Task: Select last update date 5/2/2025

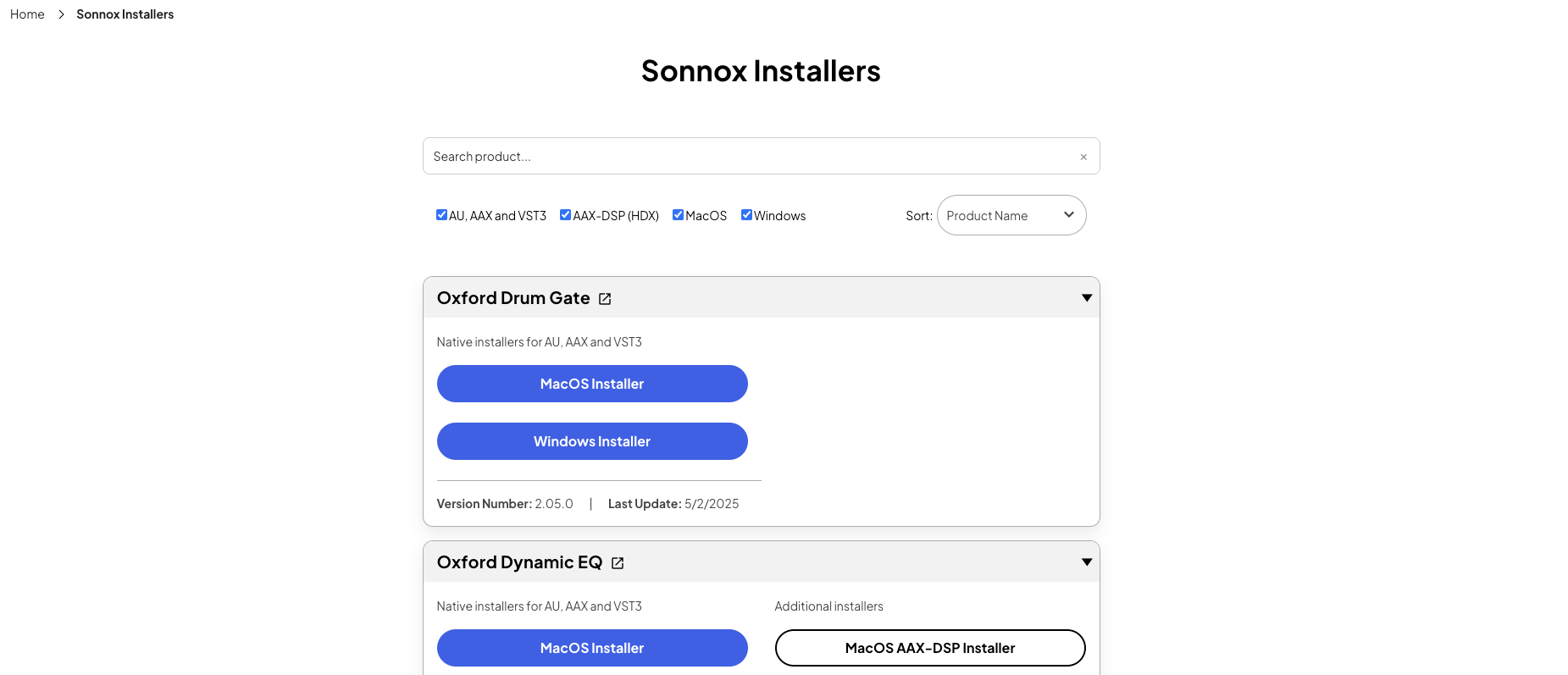Action: click(712, 504)
